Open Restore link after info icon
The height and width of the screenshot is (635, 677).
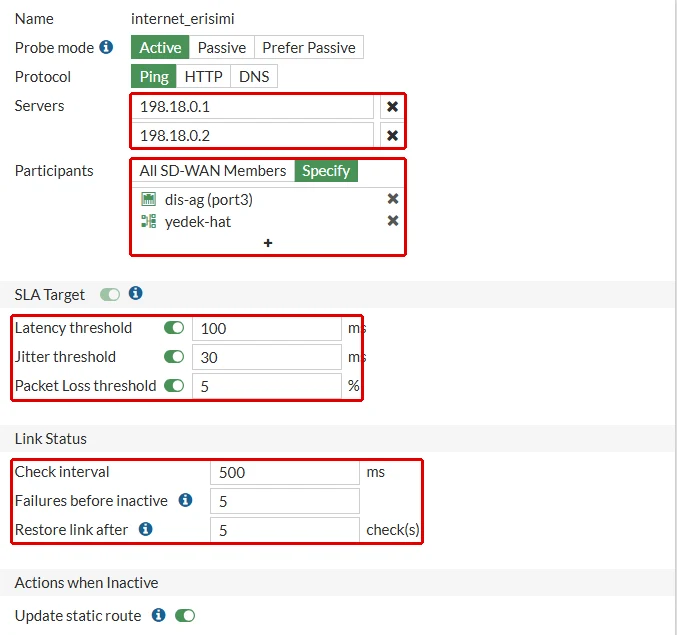tap(146, 529)
